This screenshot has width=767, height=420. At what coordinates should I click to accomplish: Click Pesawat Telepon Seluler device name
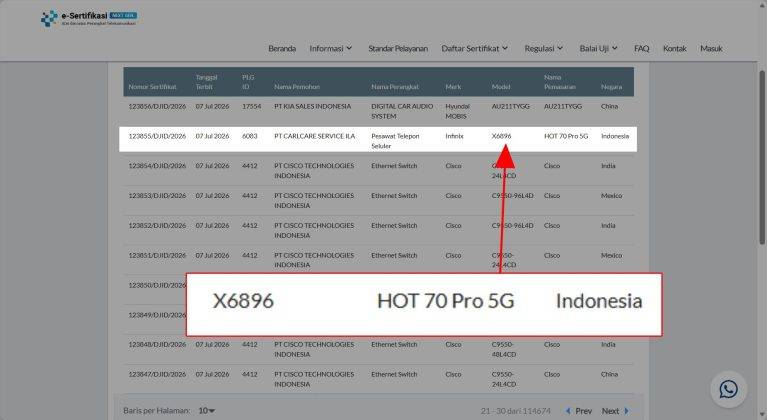[x=395, y=141]
